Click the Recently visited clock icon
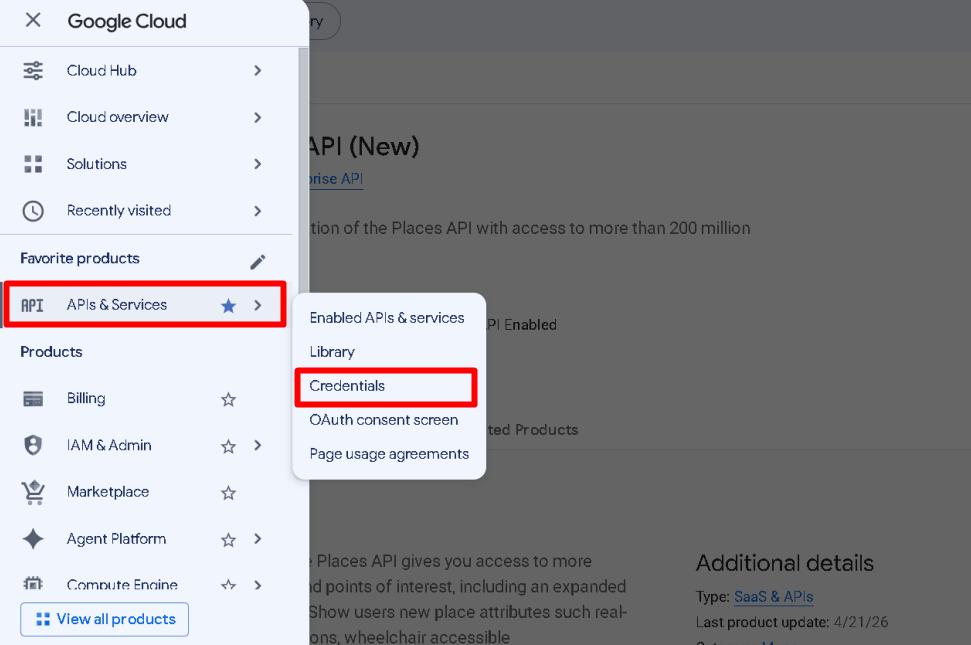 [x=33, y=211]
